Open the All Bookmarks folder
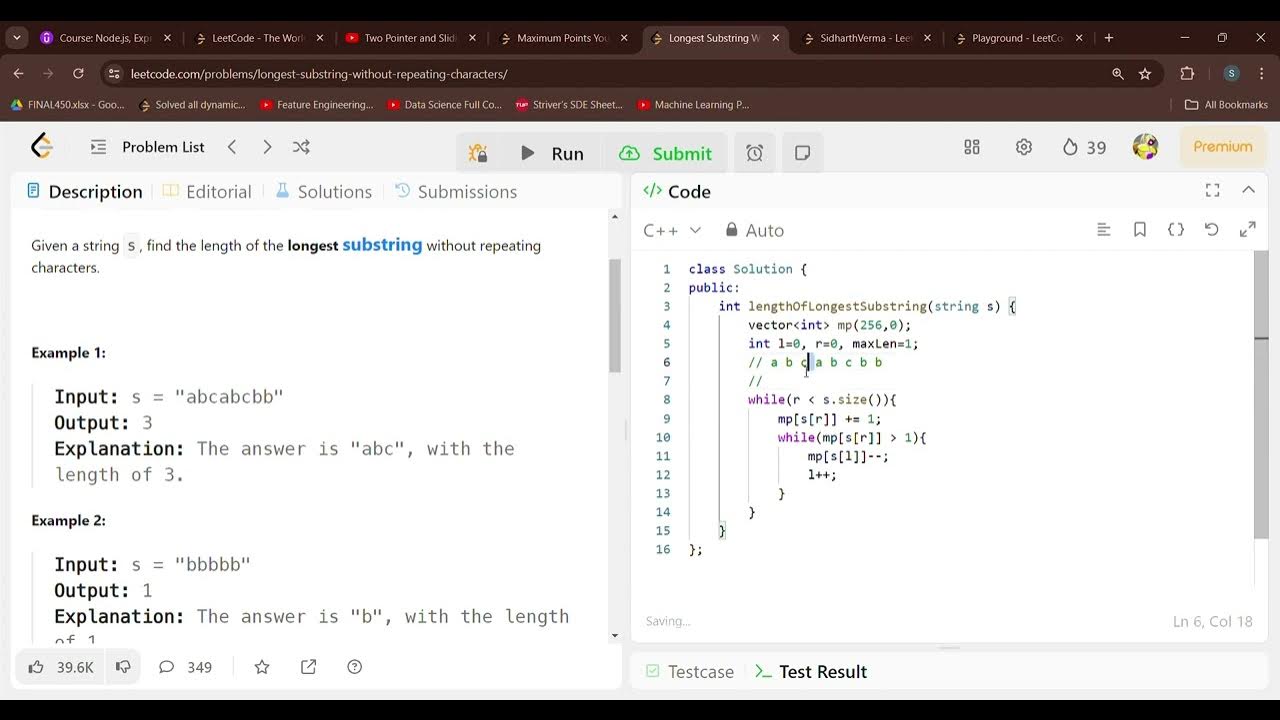The width and height of the screenshot is (1280, 720). coord(1226,105)
